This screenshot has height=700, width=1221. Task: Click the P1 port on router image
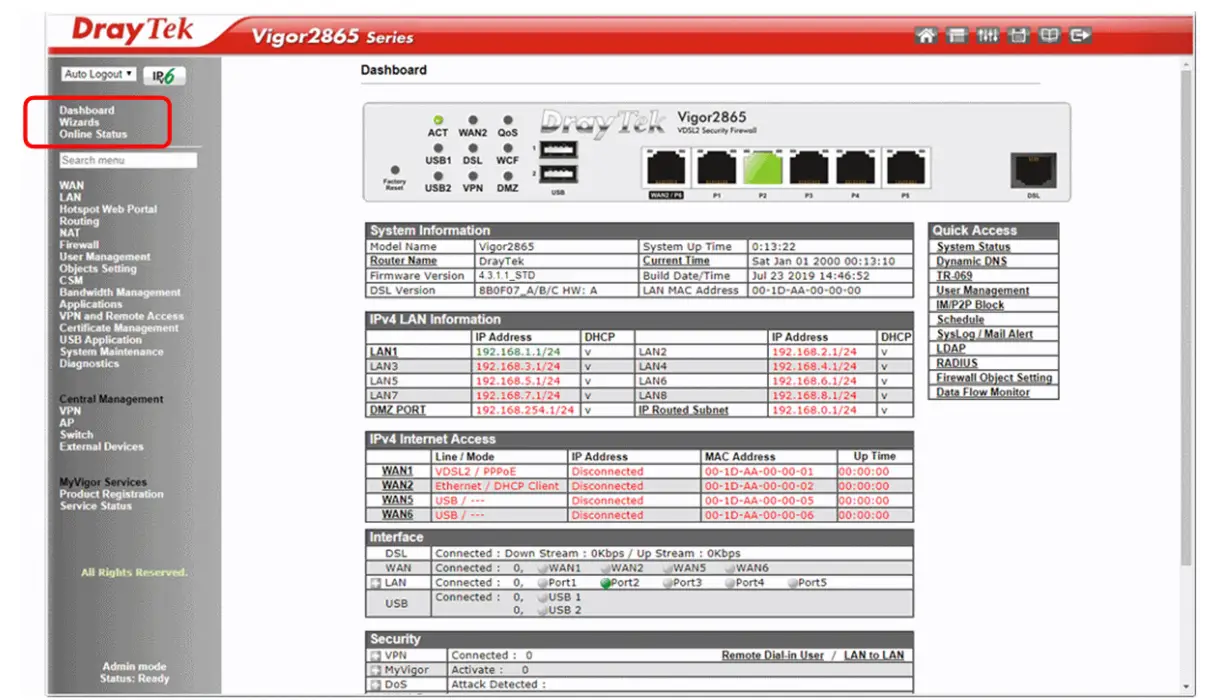[x=716, y=168]
